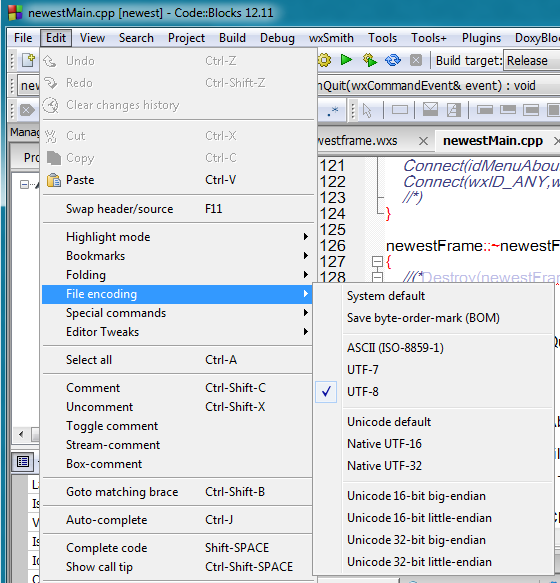
Task: Choose Unicode 16-bit big-endian encoding
Action: coord(433,496)
